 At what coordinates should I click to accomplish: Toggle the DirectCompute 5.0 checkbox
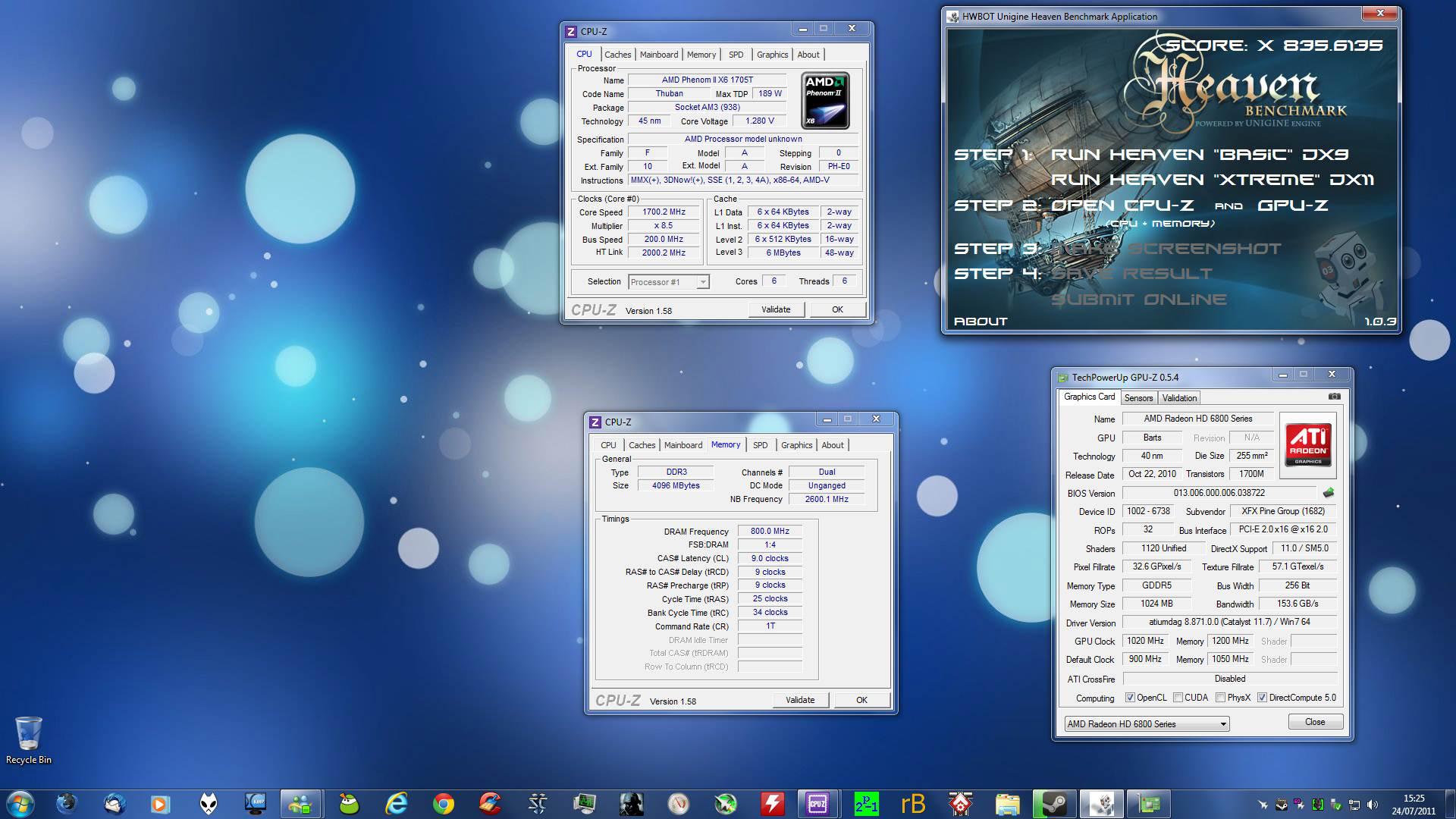1262,698
